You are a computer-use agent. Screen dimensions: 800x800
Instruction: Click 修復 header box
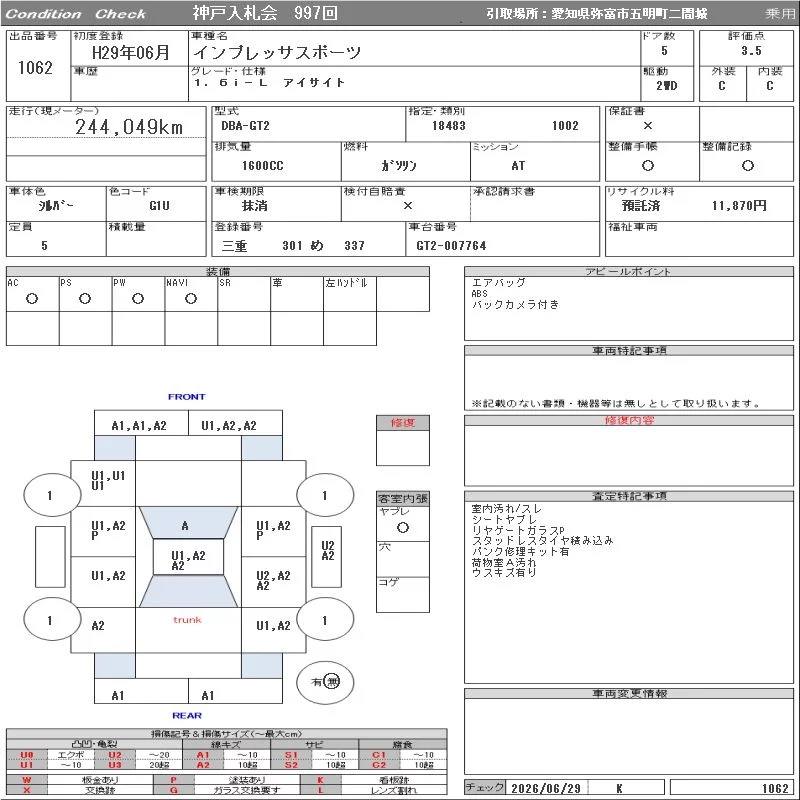[403, 422]
